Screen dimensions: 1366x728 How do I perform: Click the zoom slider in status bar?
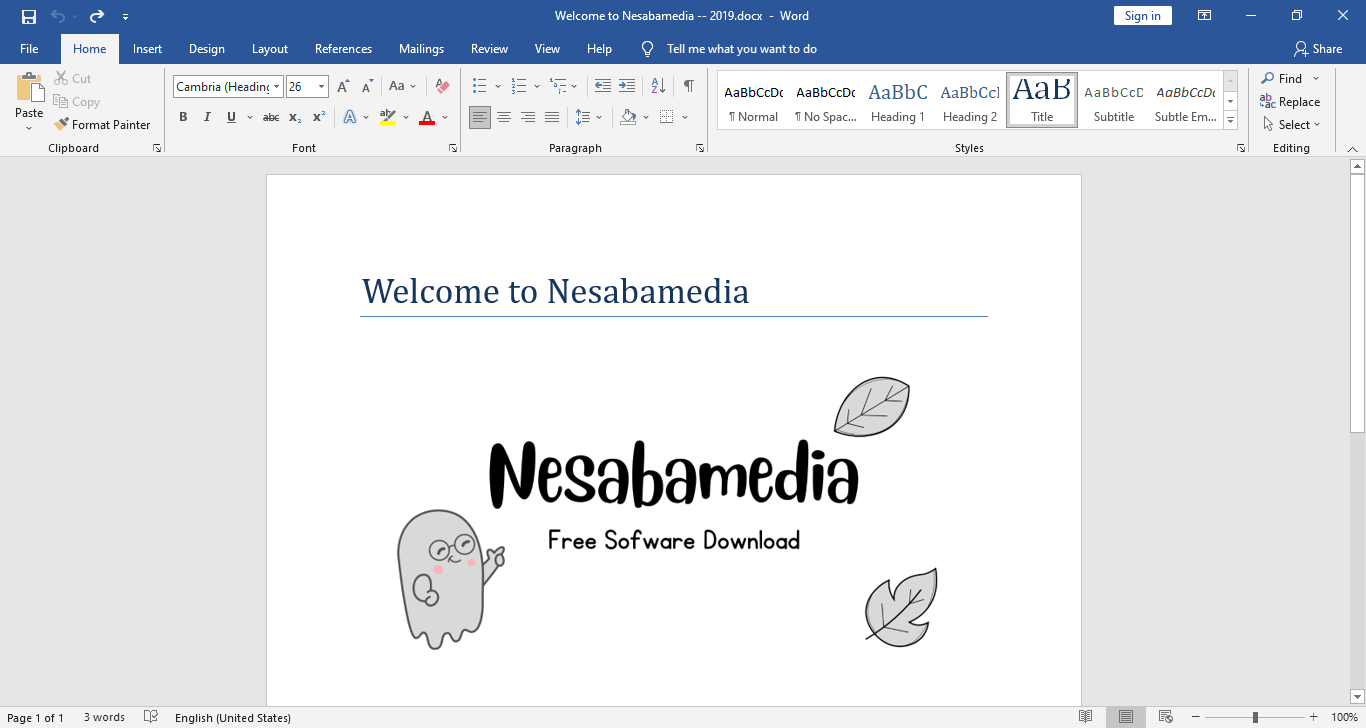pyautogui.click(x=1255, y=717)
